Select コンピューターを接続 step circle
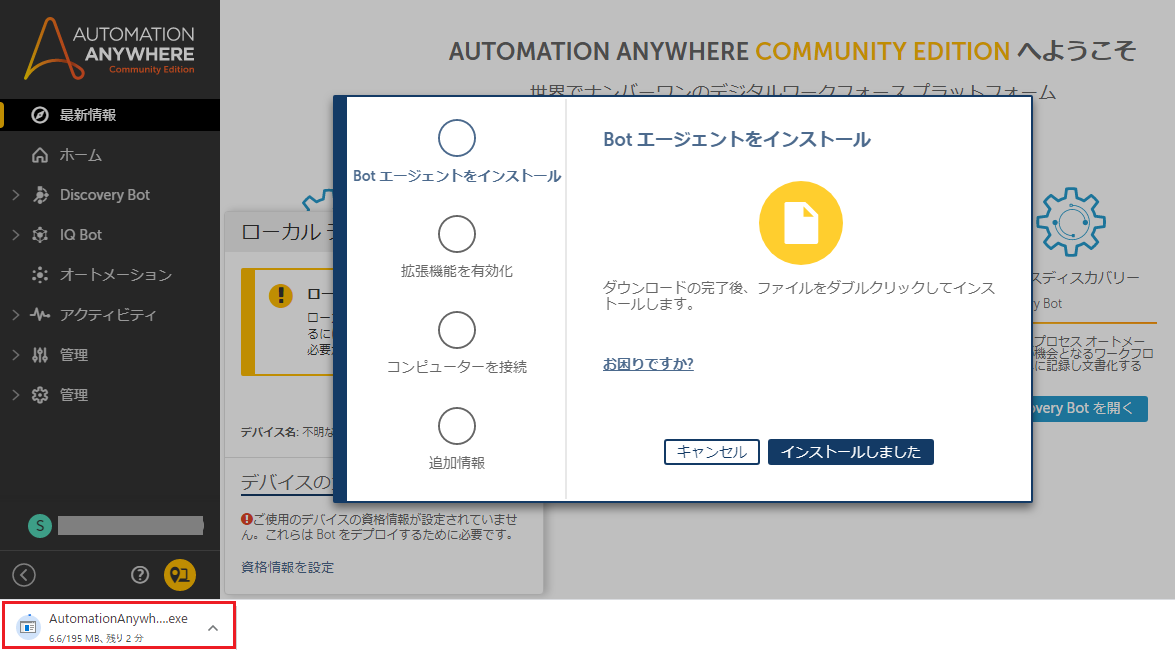Screen dimensions: 1175x650 [456, 330]
